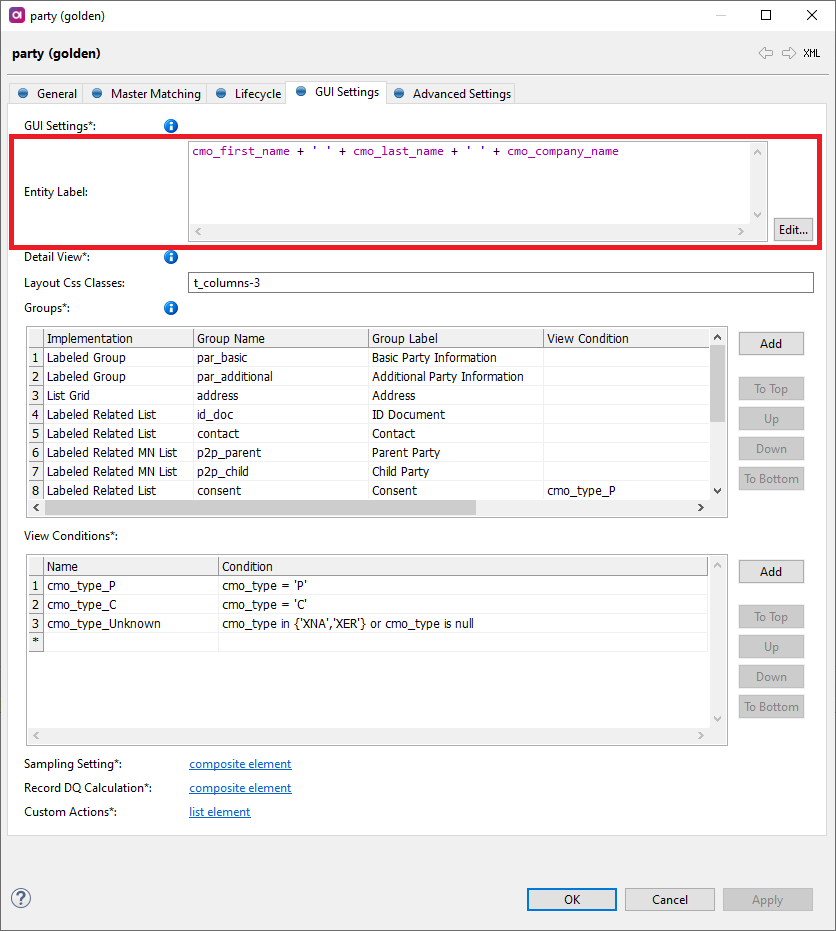836x931 pixels.
Task: Confirm dialog with OK button
Action: [571, 899]
